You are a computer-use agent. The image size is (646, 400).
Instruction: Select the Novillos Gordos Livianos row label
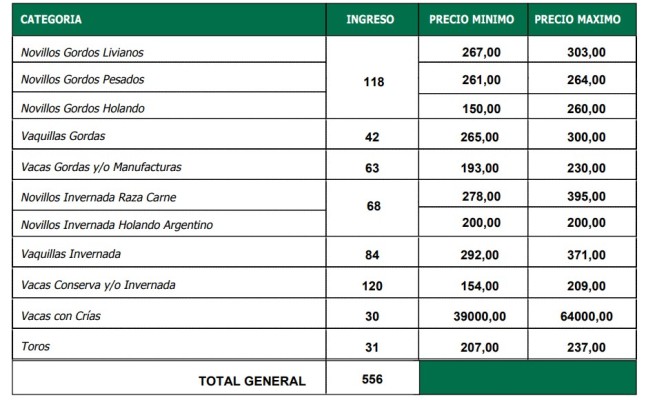click(x=169, y=49)
